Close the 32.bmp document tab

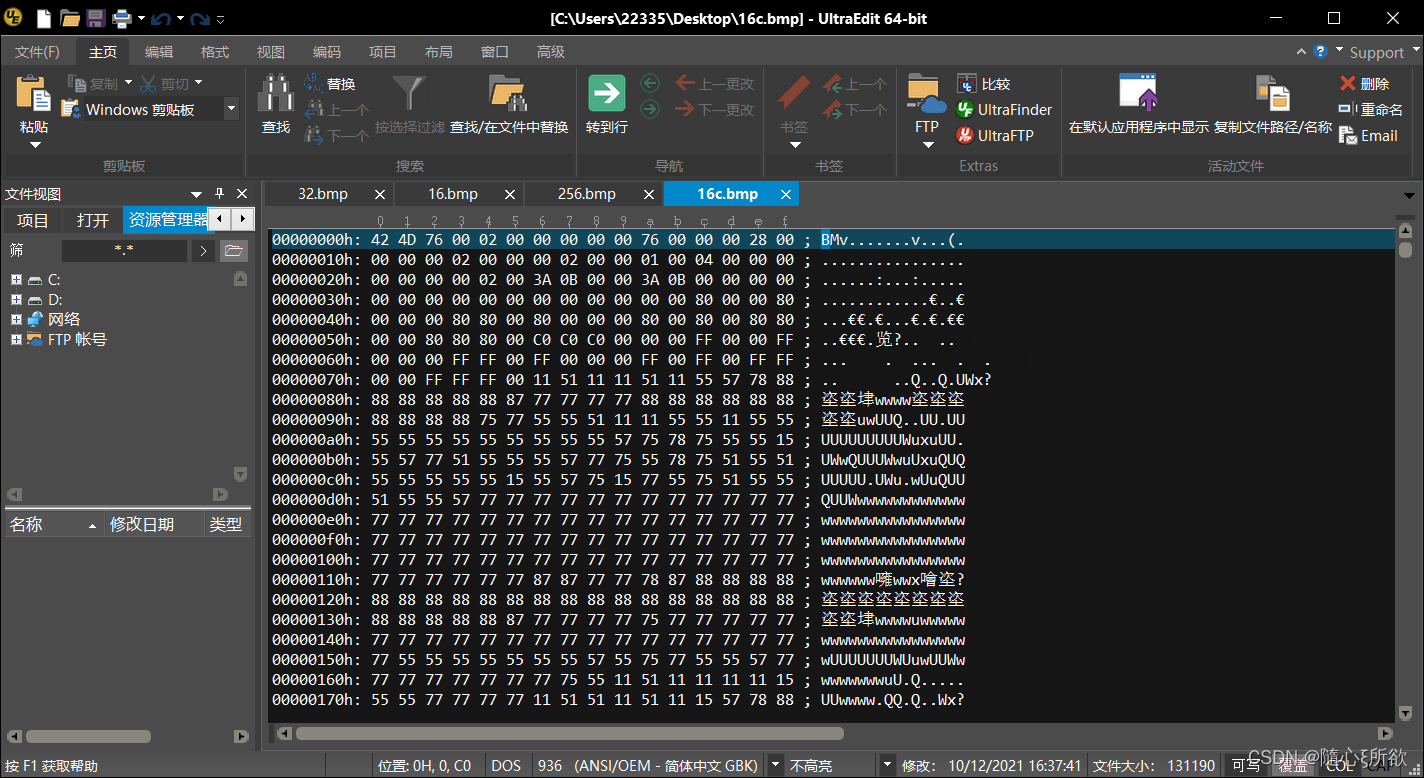380,194
